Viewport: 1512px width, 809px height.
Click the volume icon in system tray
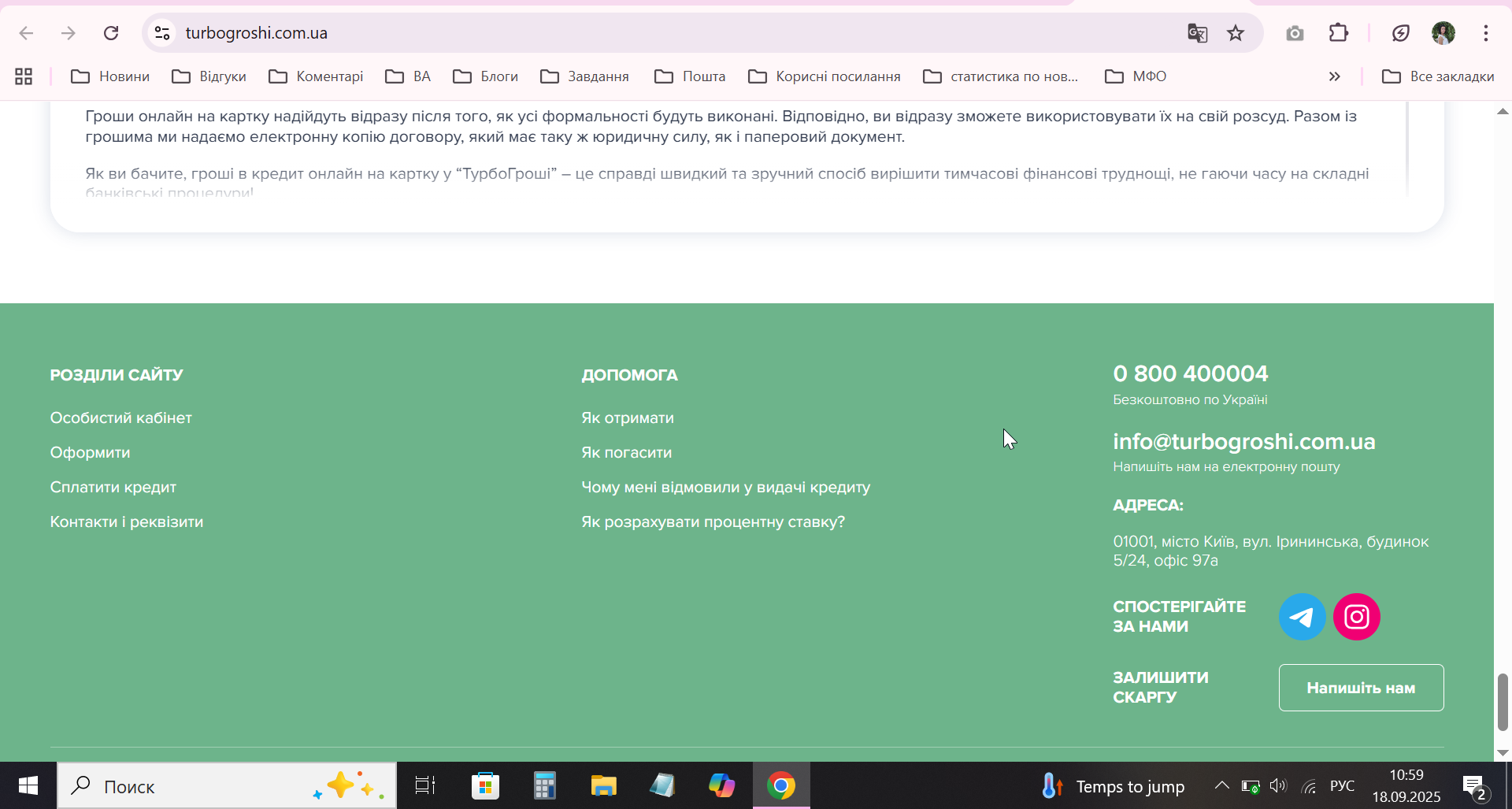1278,785
